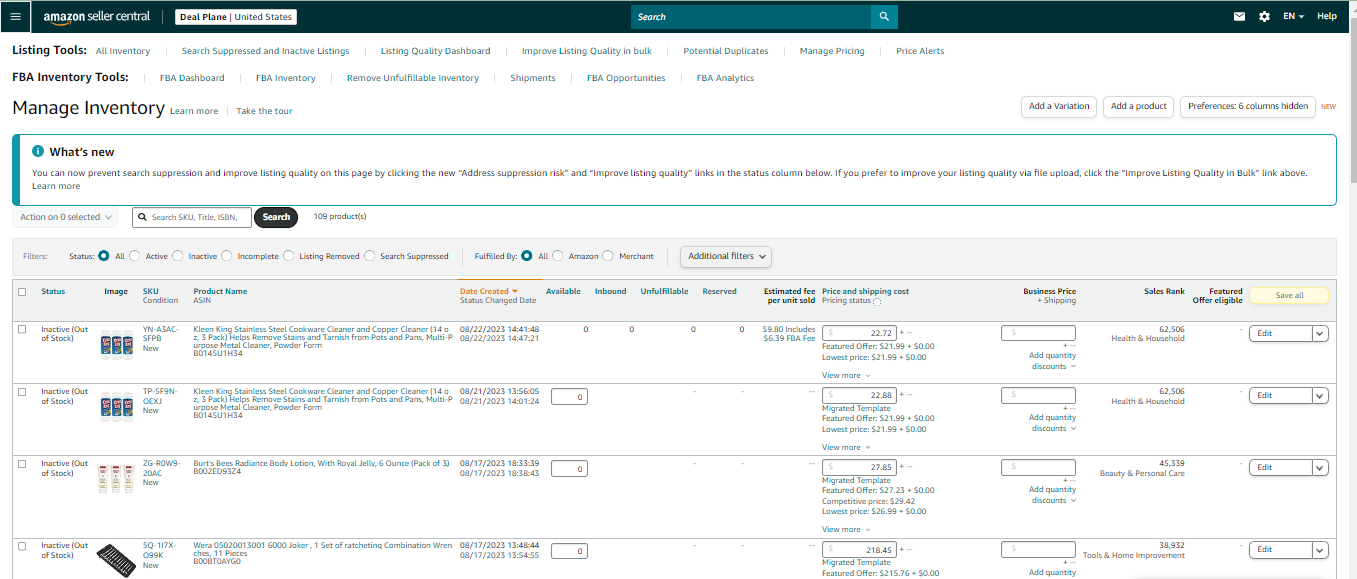This screenshot has width=1357, height=579.
Task: Click the search magnifier button in header
Action: [884, 16]
